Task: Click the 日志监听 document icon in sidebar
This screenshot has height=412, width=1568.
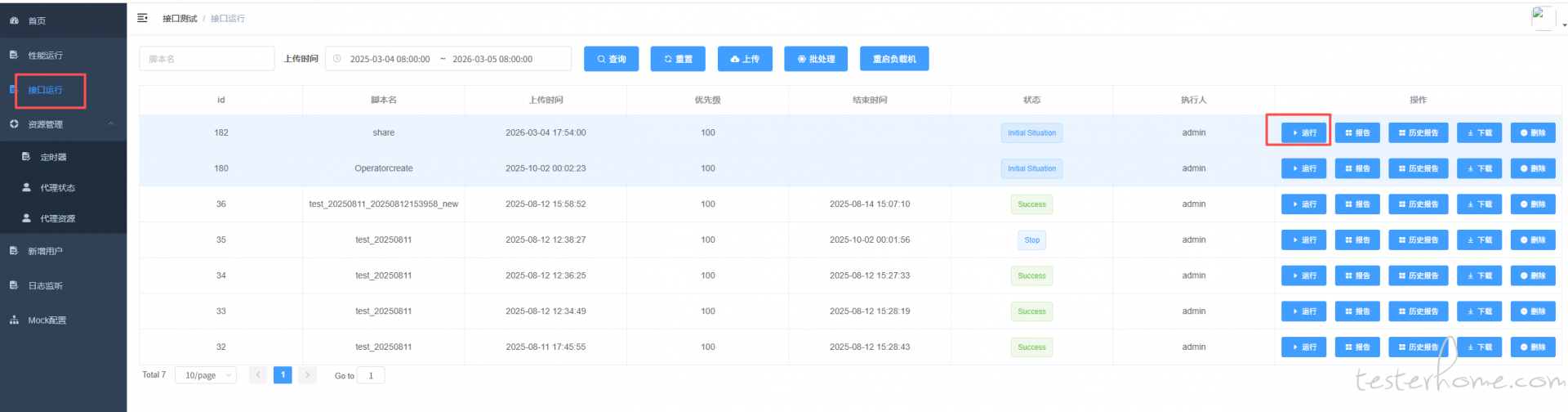Action: [x=14, y=286]
